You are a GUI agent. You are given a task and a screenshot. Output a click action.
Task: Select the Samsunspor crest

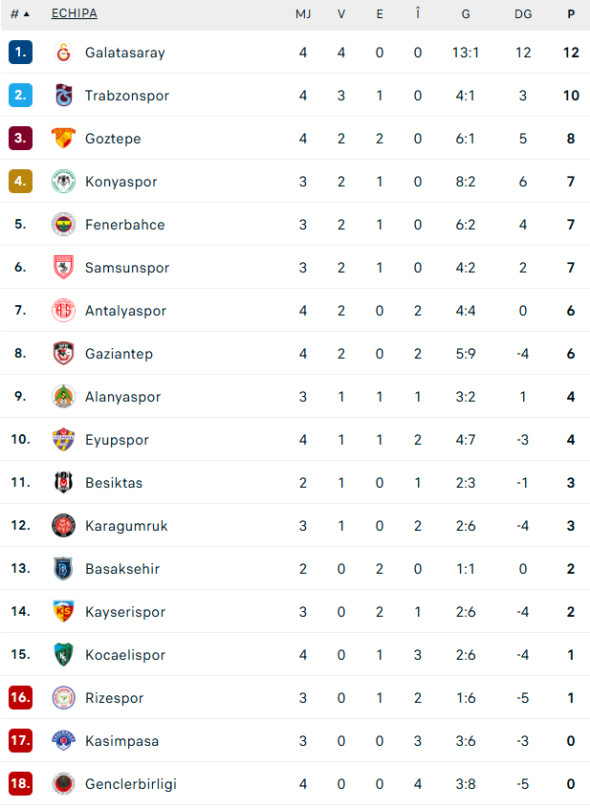pyautogui.click(x=64, y=267)
